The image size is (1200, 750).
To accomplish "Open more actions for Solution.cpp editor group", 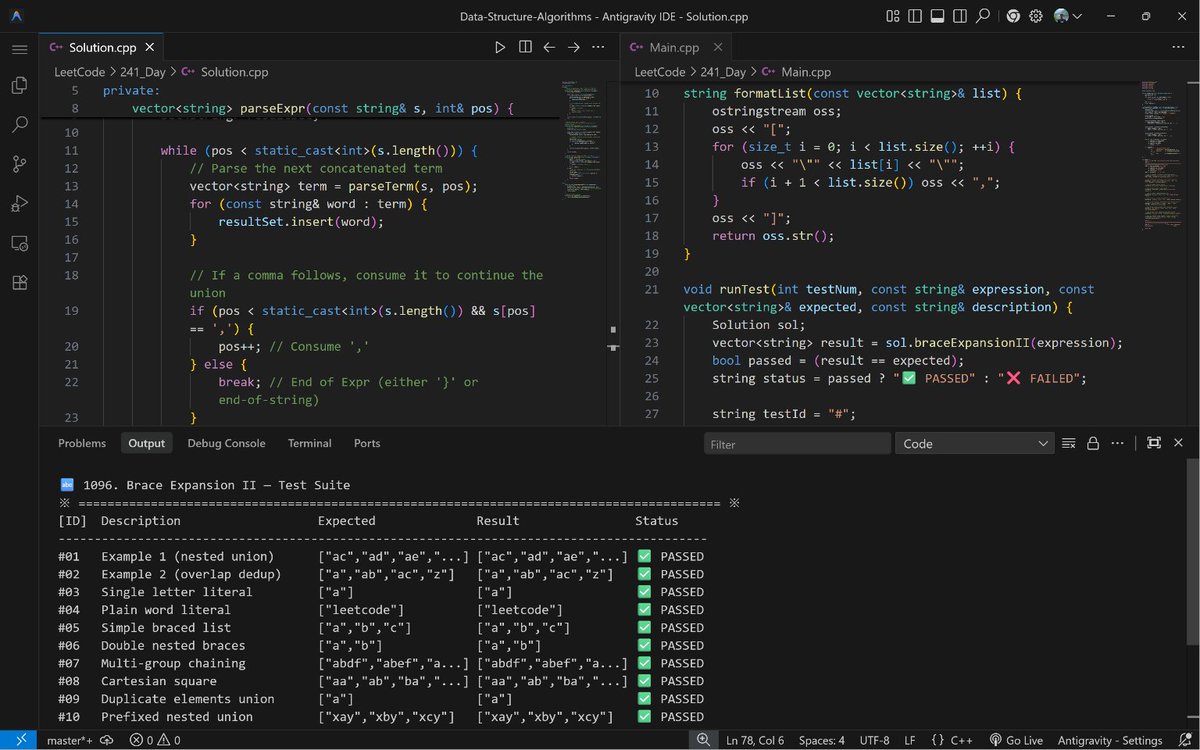I will 598,47.
